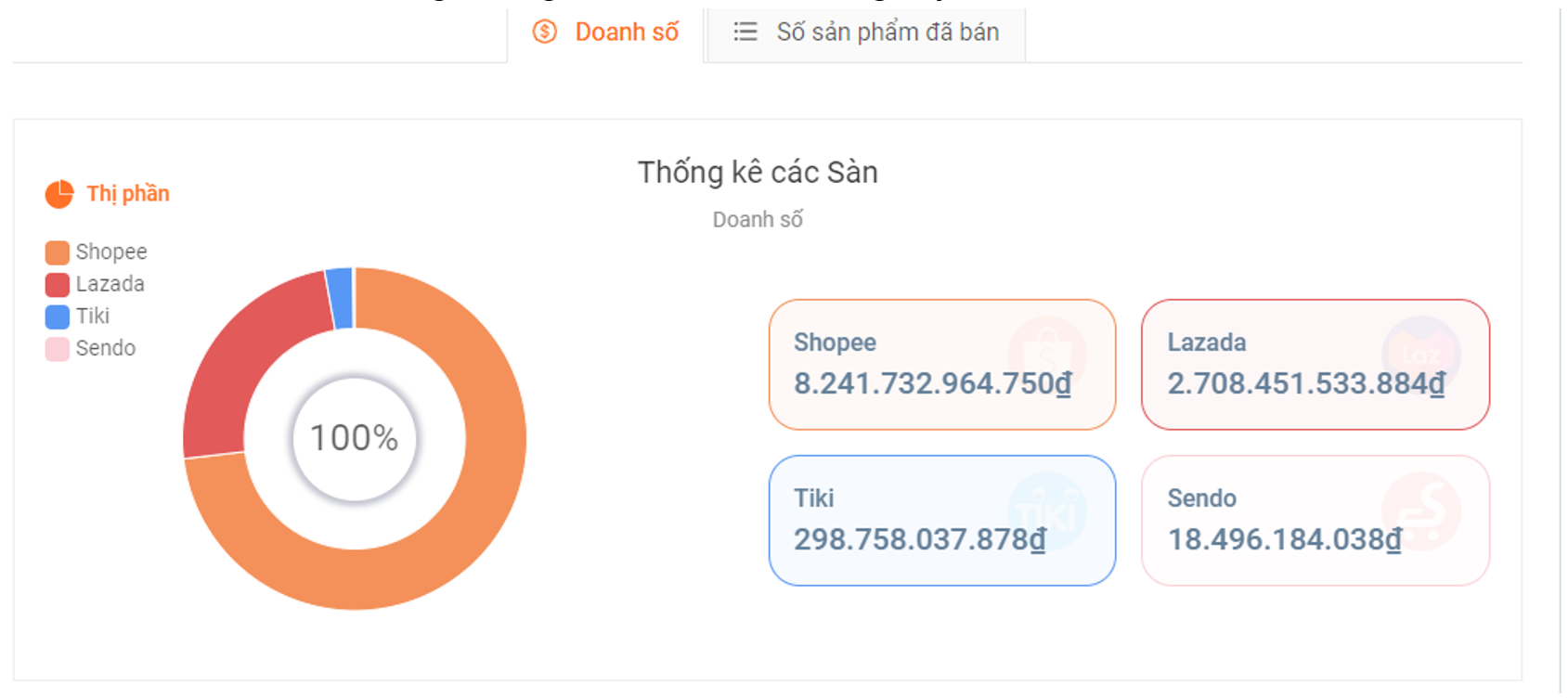Open the Lazada revenue card
The height and width of the screenshot is (698, 1568).
1315,364
